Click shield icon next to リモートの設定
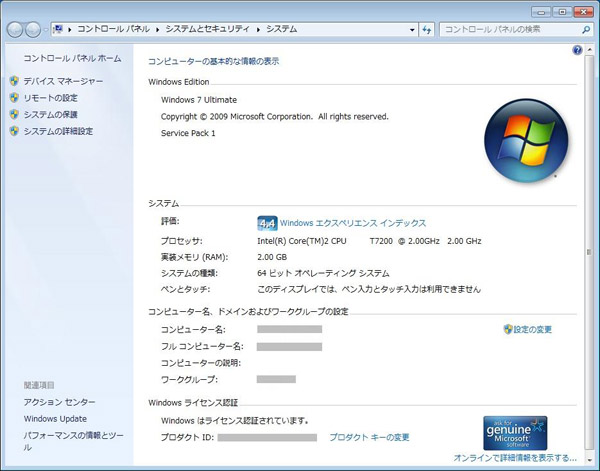 point(14,98)
